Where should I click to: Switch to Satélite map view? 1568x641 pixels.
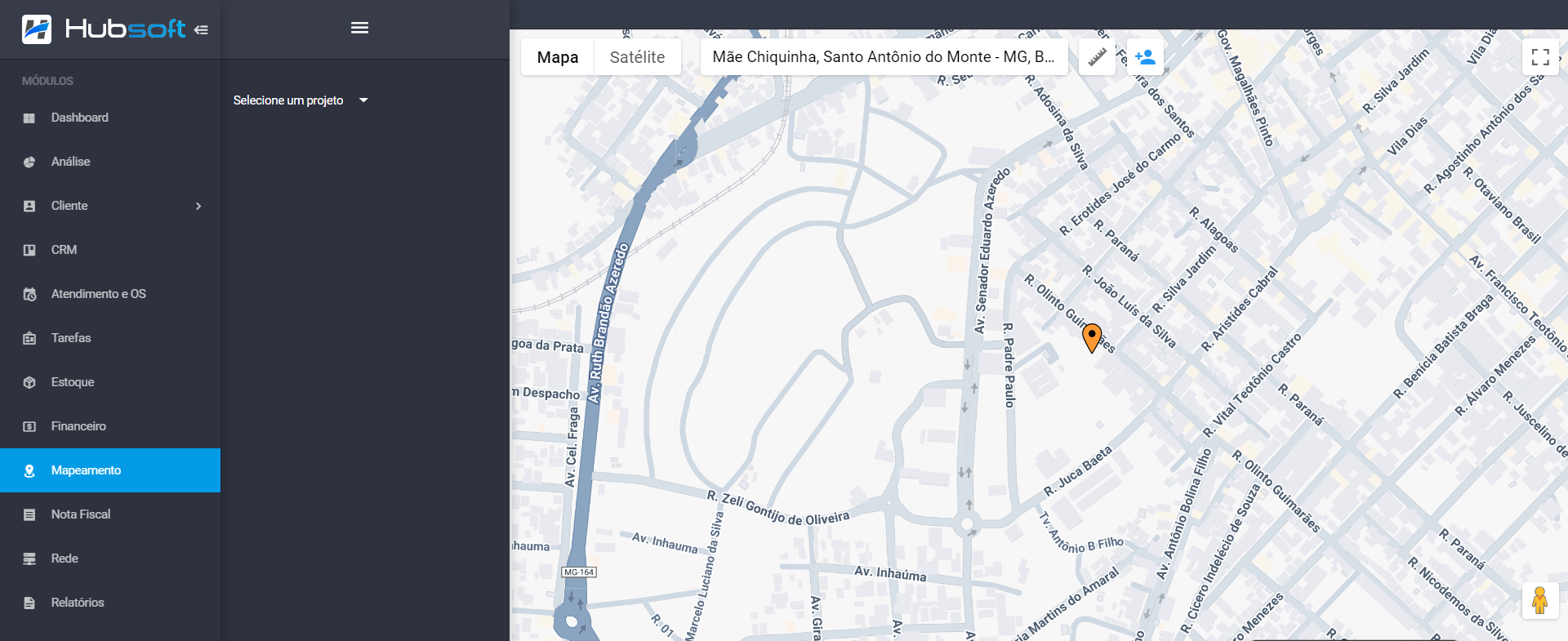tap(637, 57)
